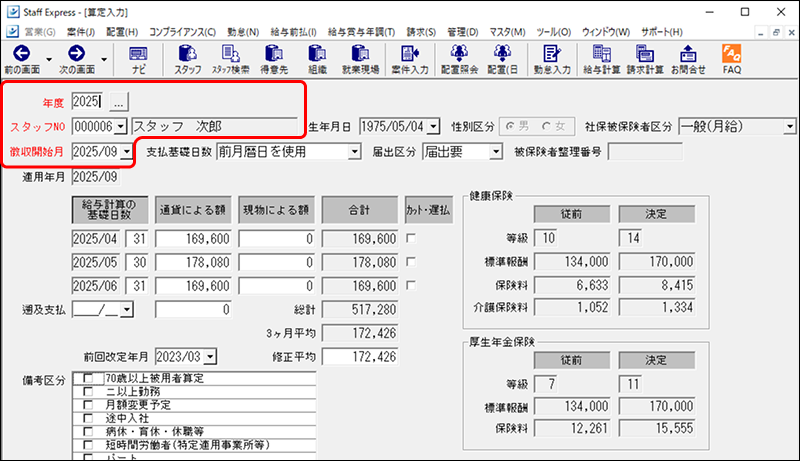Select the 女 radio button

click(546, 126)
